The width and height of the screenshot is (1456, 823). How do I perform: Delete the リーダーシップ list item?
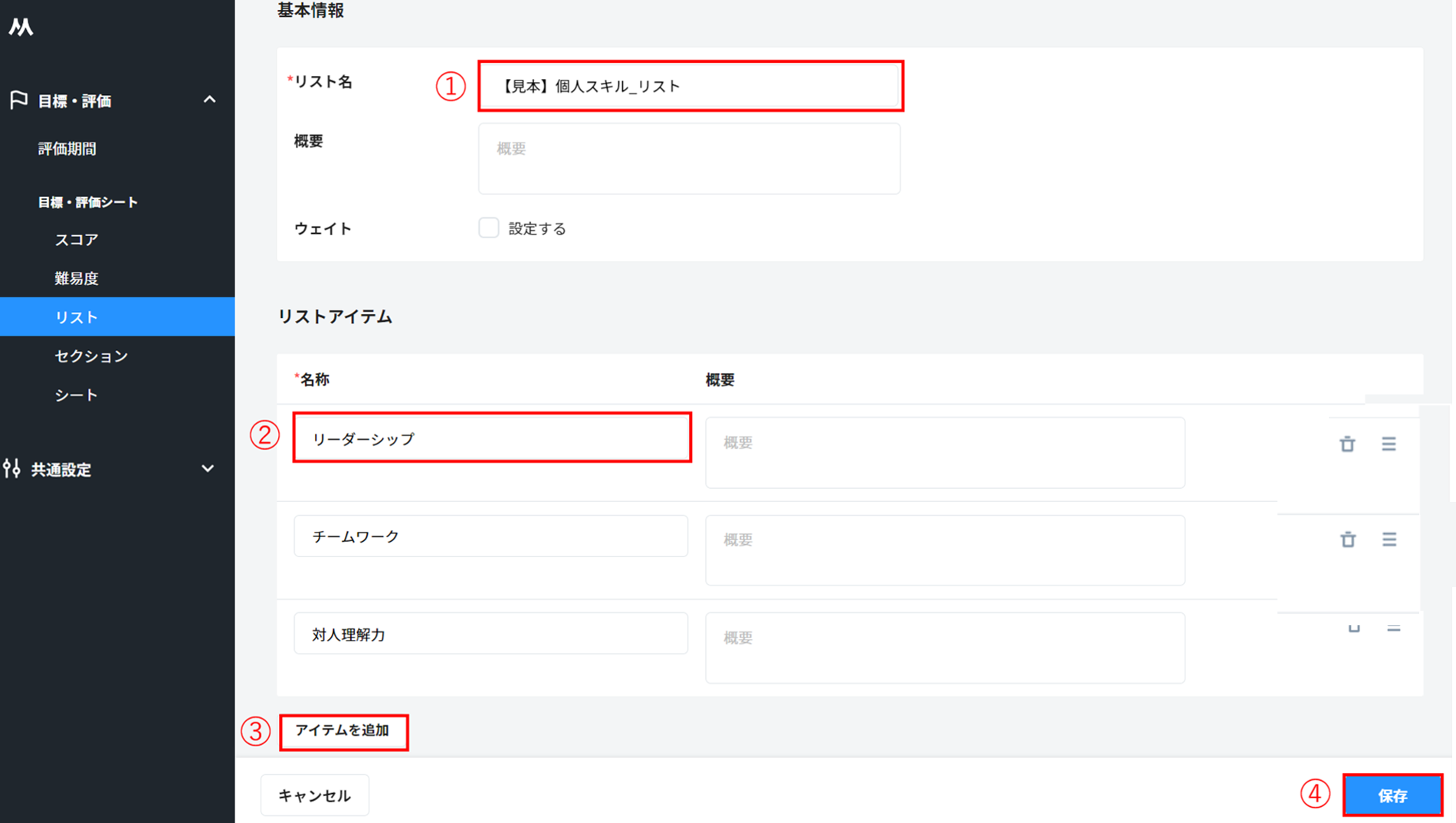click(x=1347, y=444)
